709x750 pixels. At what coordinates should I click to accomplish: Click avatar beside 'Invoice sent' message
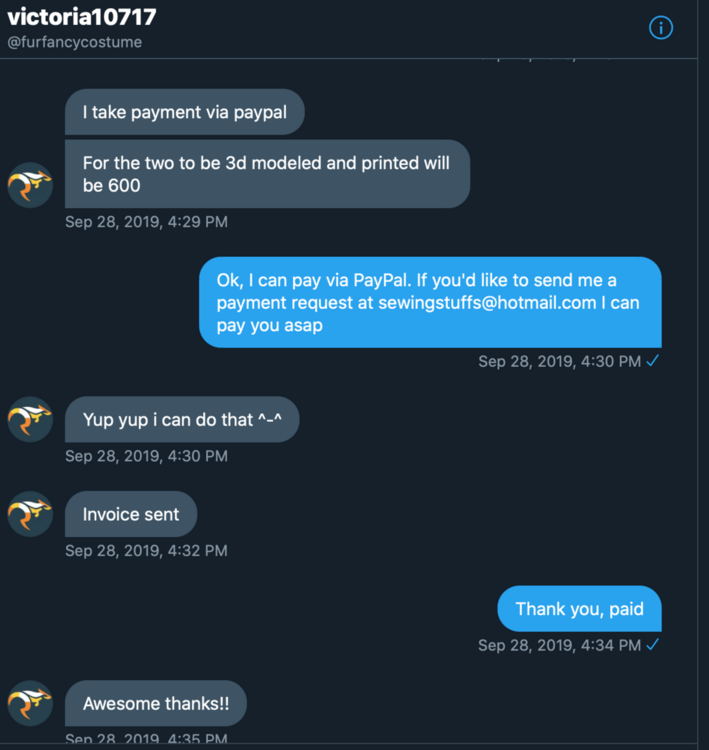pos(30,514)
